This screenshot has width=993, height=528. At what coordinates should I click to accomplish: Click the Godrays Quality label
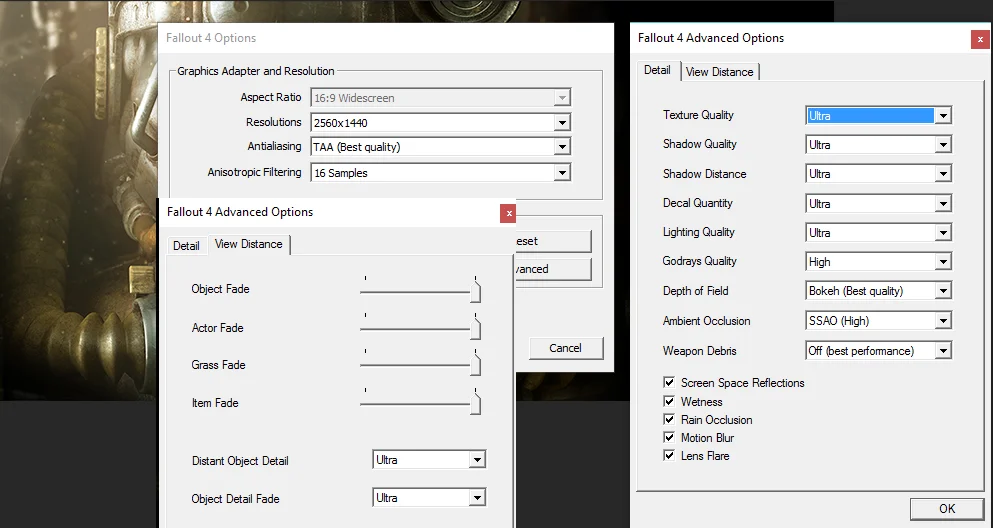click(x=700, y=261)
